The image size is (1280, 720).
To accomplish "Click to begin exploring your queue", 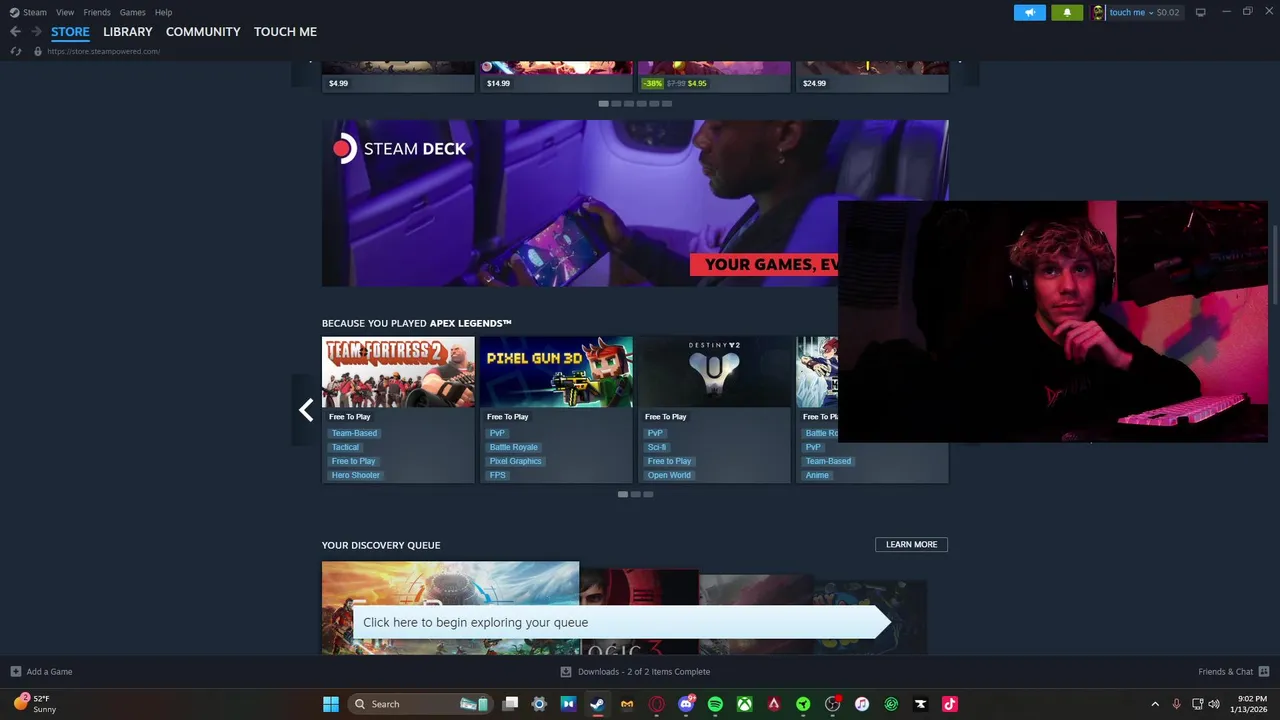I will click(620, 622).
